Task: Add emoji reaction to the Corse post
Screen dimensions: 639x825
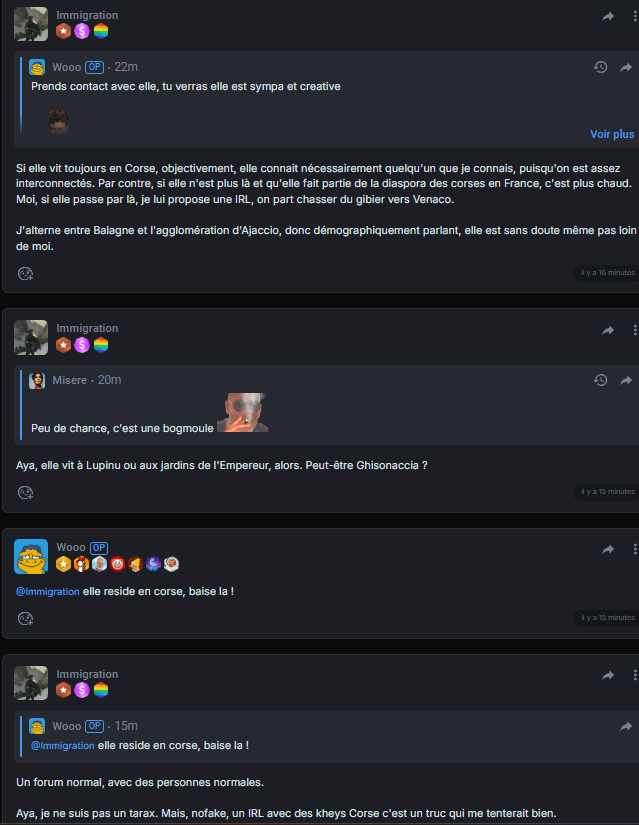Action: pos(25,274)
